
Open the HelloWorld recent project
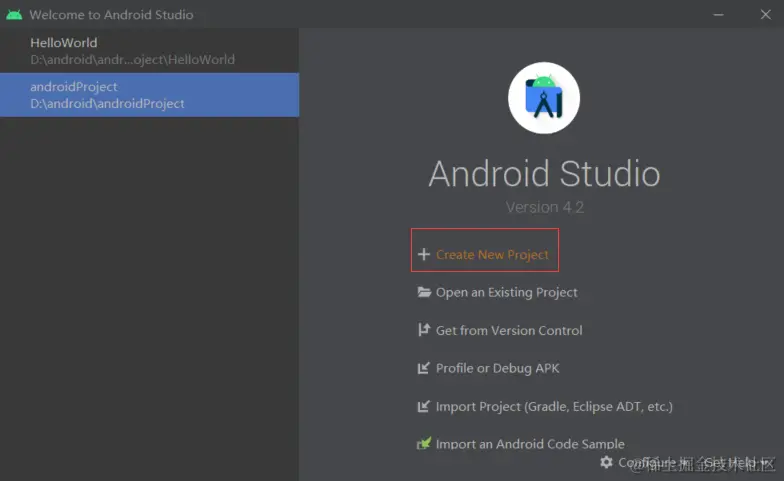click(150, 51)
